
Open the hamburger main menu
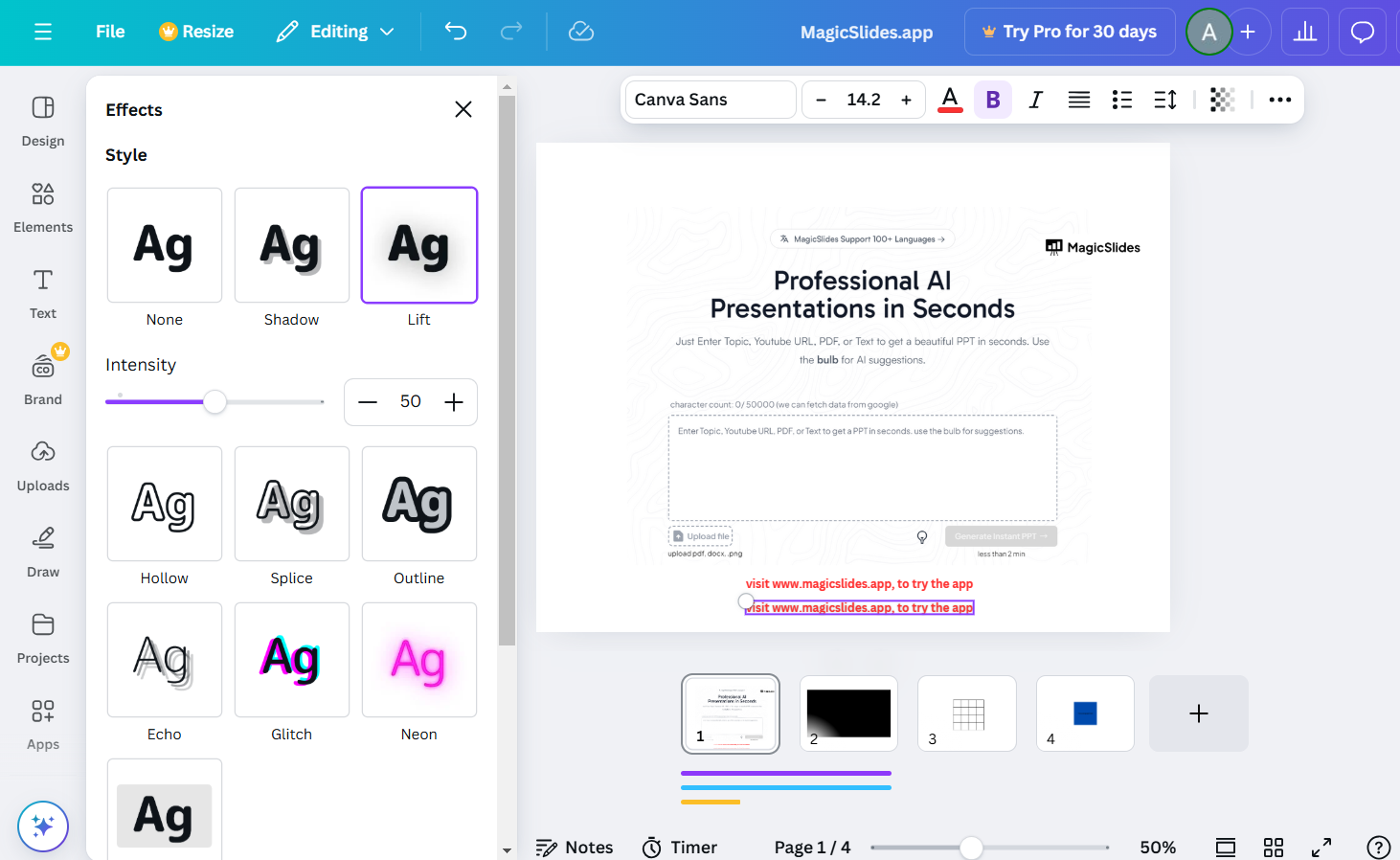coord(43,32)
